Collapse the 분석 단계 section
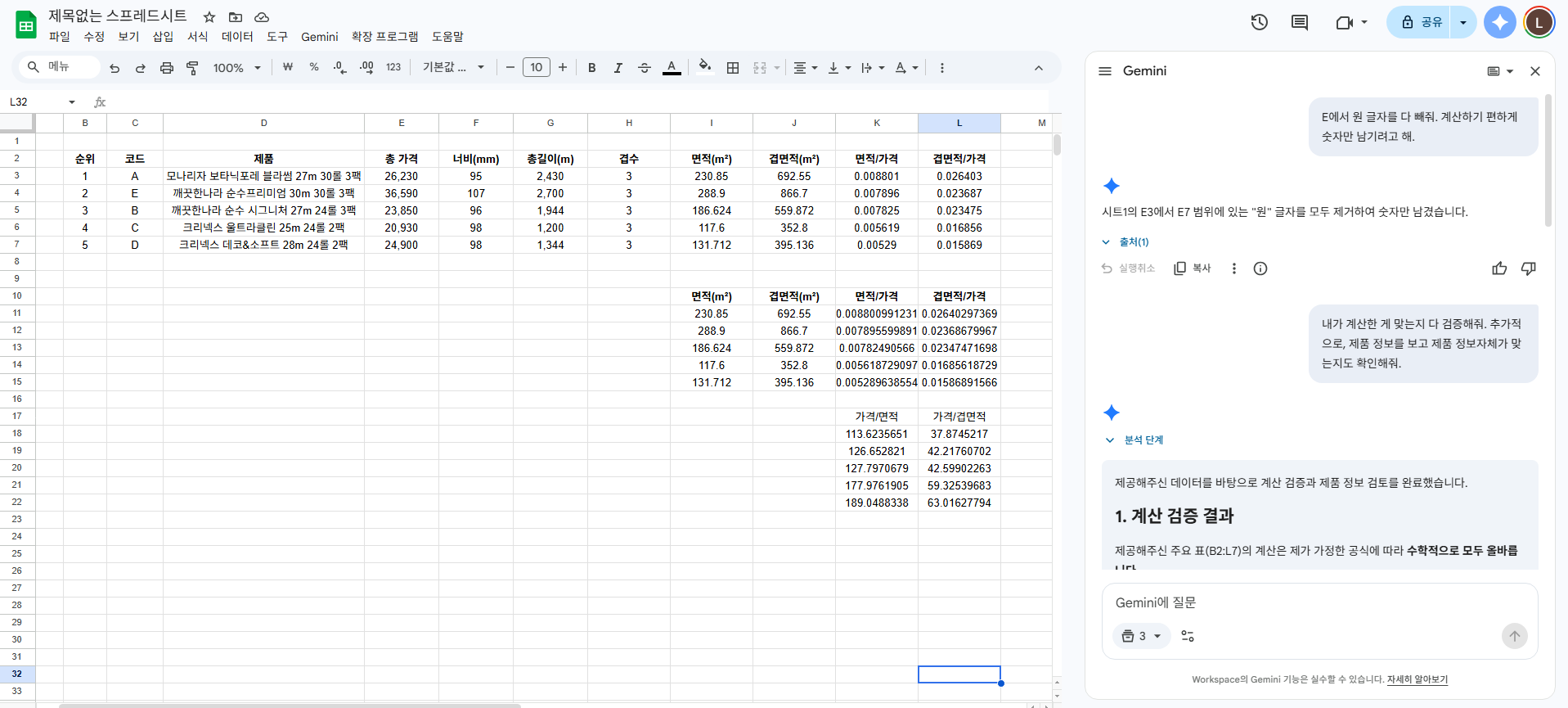Viewport: 1568px width, 708px height. 1134,440
